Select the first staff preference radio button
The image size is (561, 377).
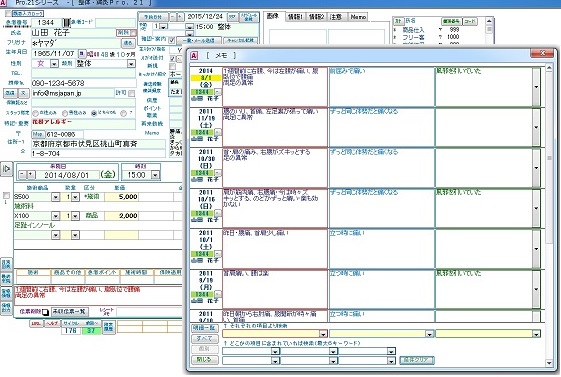[35, 113]
